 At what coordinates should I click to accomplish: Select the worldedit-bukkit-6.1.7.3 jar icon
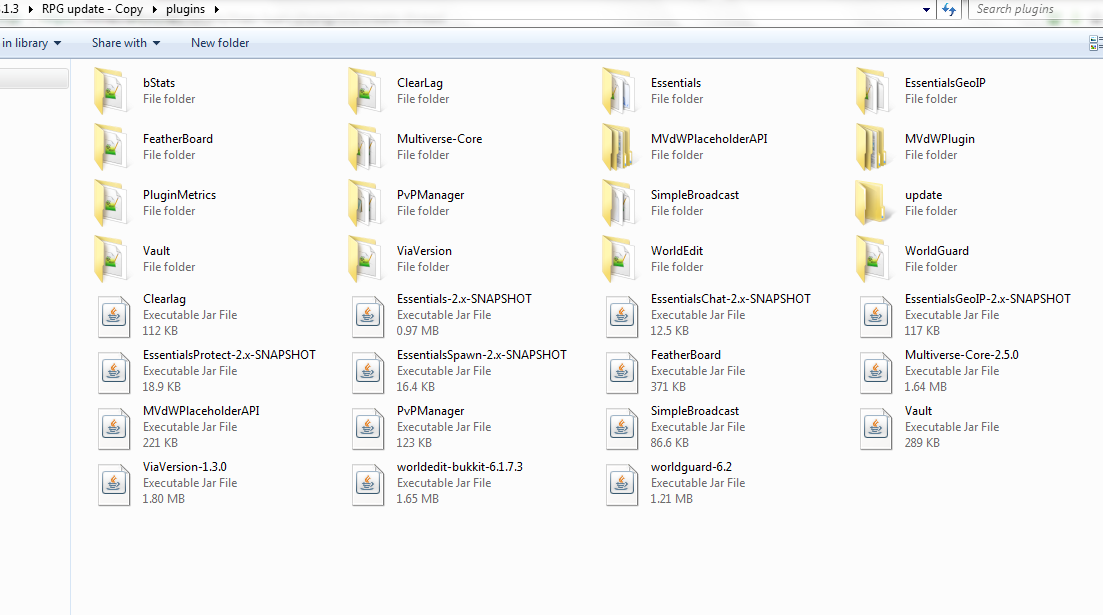[368, 484]
